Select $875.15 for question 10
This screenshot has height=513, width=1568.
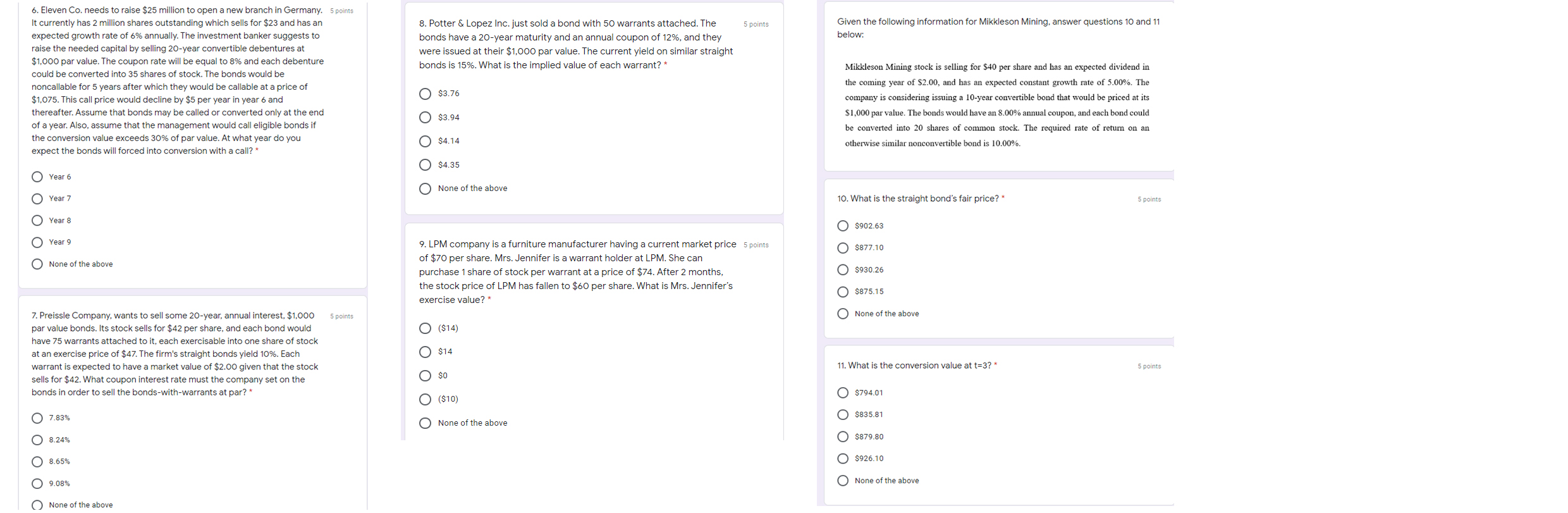coord(843,292)
